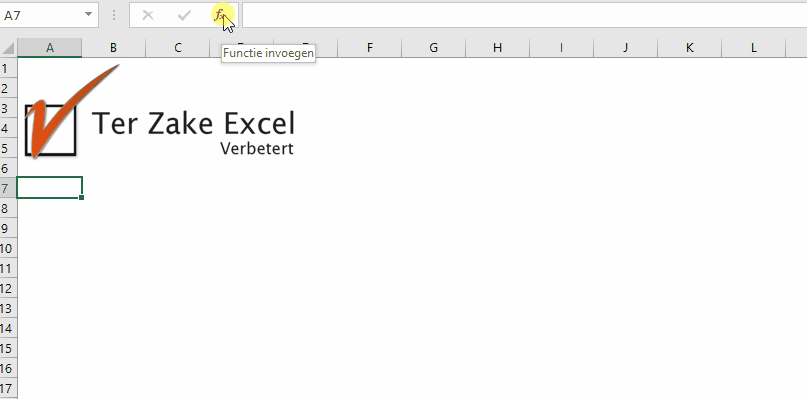Select row 6 header

[x=8, y=168]
